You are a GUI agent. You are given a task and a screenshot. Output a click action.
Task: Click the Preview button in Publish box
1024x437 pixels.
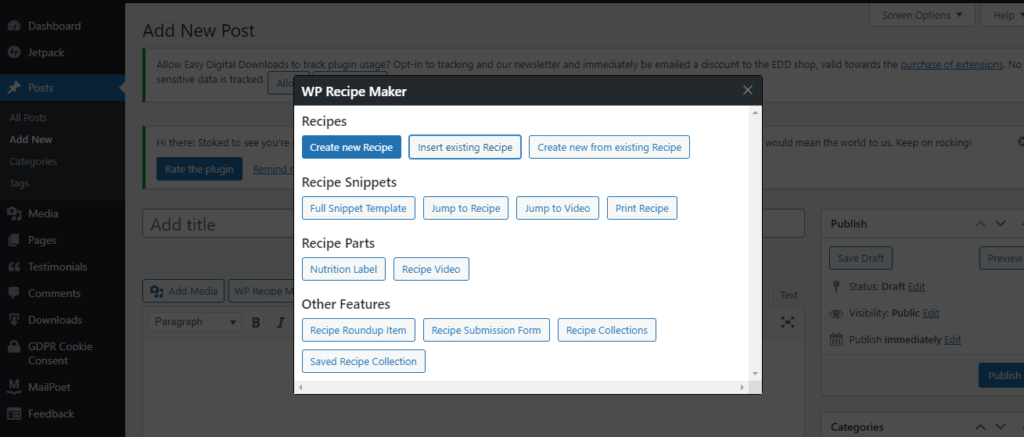coord(1002,258)
